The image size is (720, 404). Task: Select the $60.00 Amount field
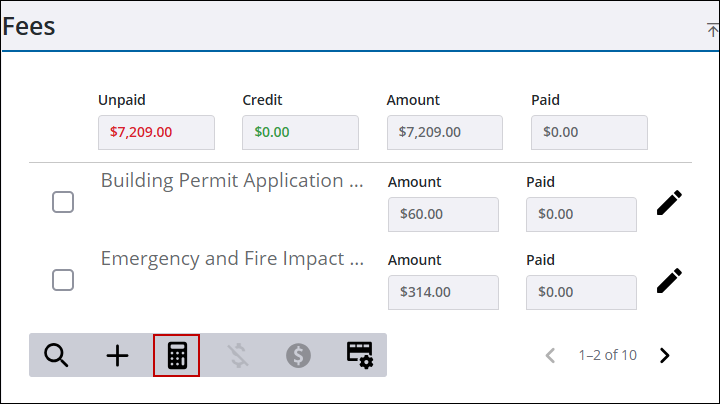pyautogui.click(x=443, y=214)
